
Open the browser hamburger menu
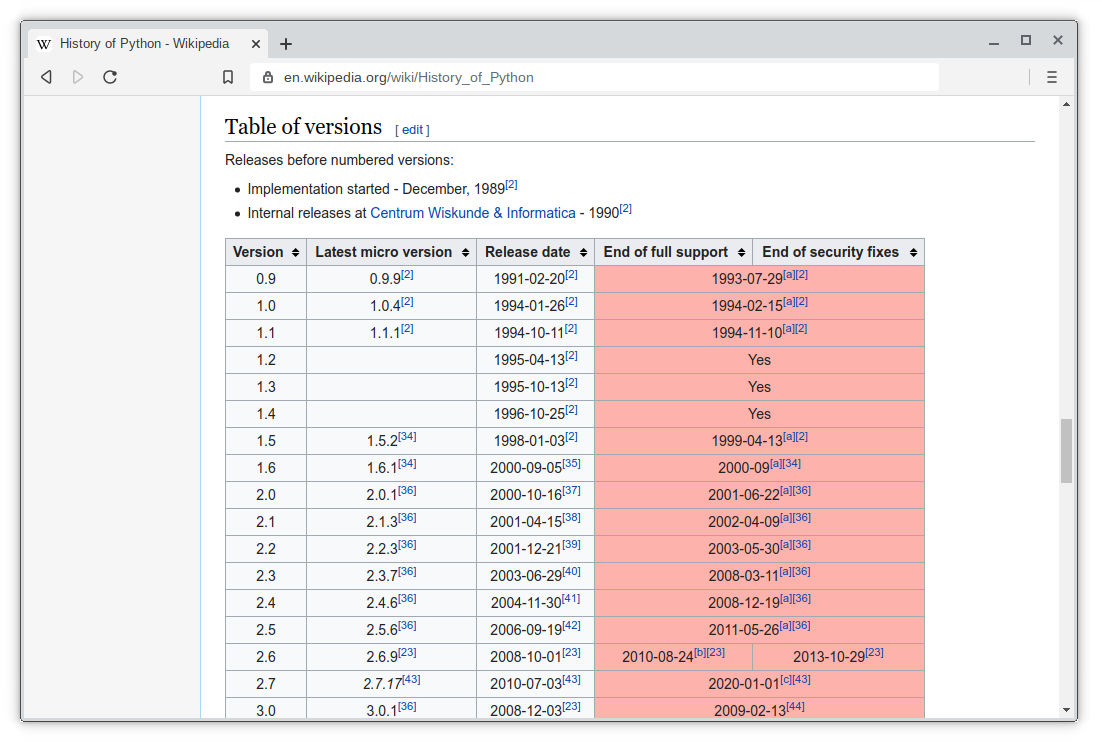(1052, 77)
